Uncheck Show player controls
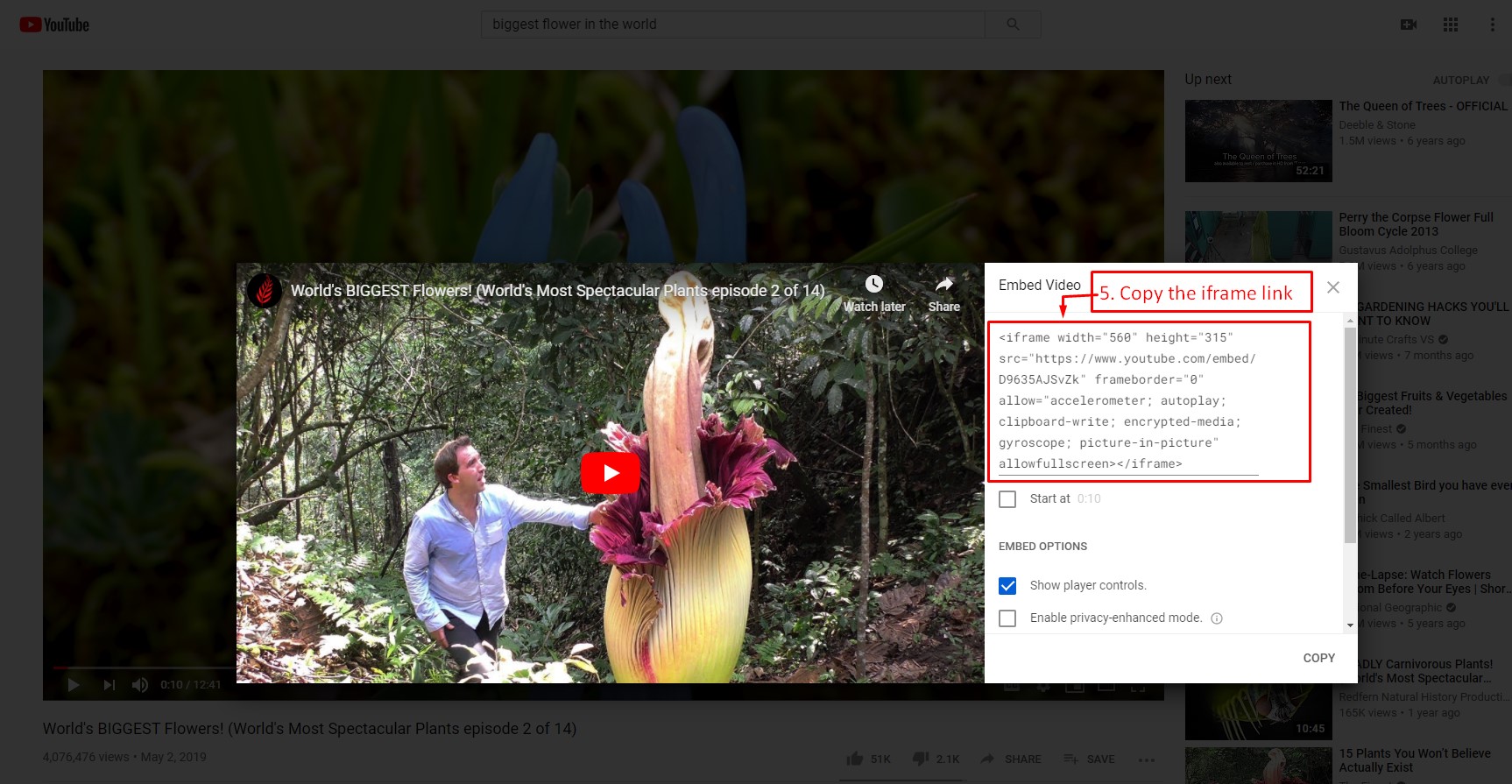The height and width of the screenshot is (784, 1512). [1007, 586]
